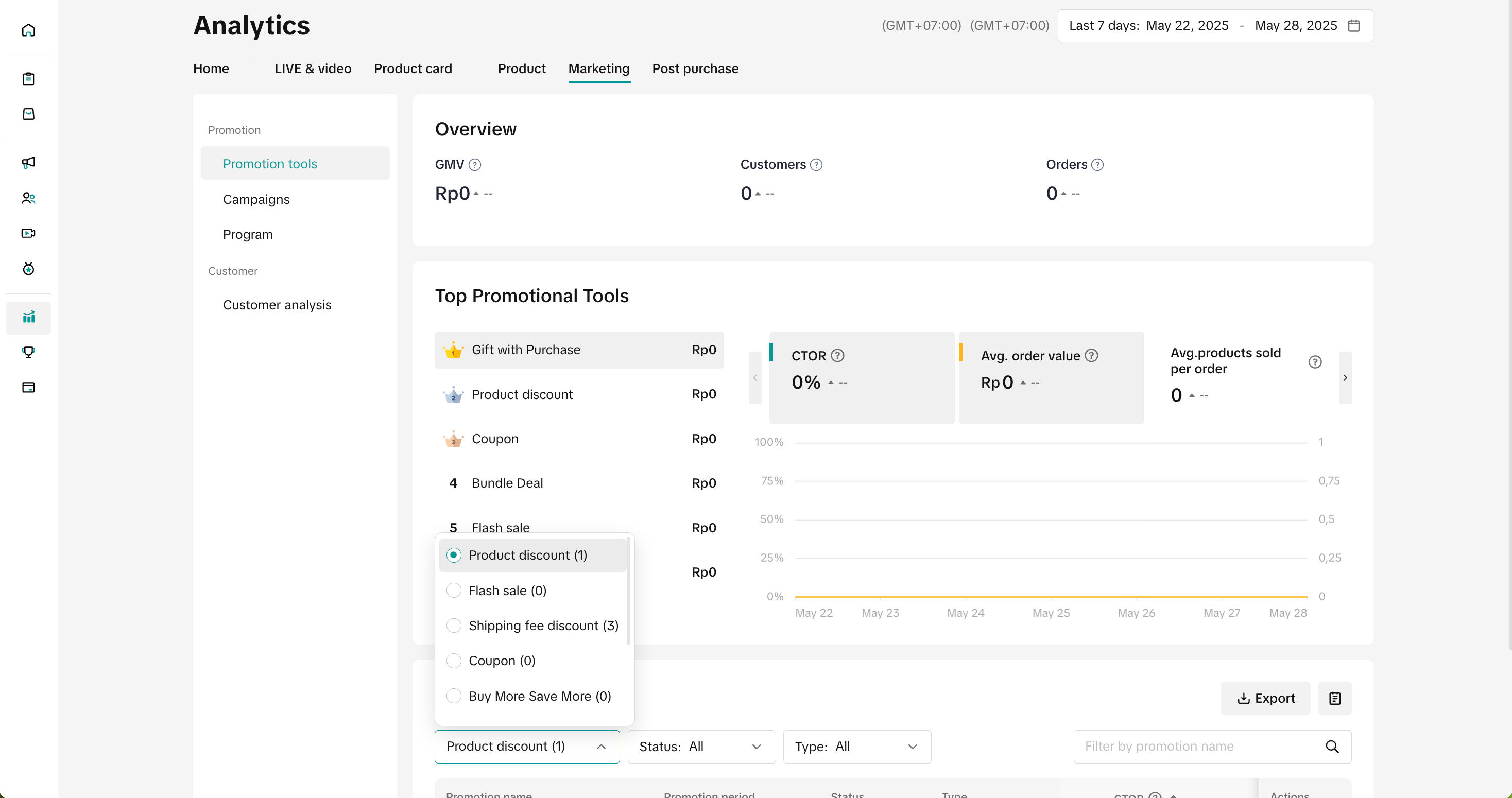Image resolution: width=1512 pixels, height=798 pixels.
Task: Switch to the Post purchase tab
Action: 695,68
